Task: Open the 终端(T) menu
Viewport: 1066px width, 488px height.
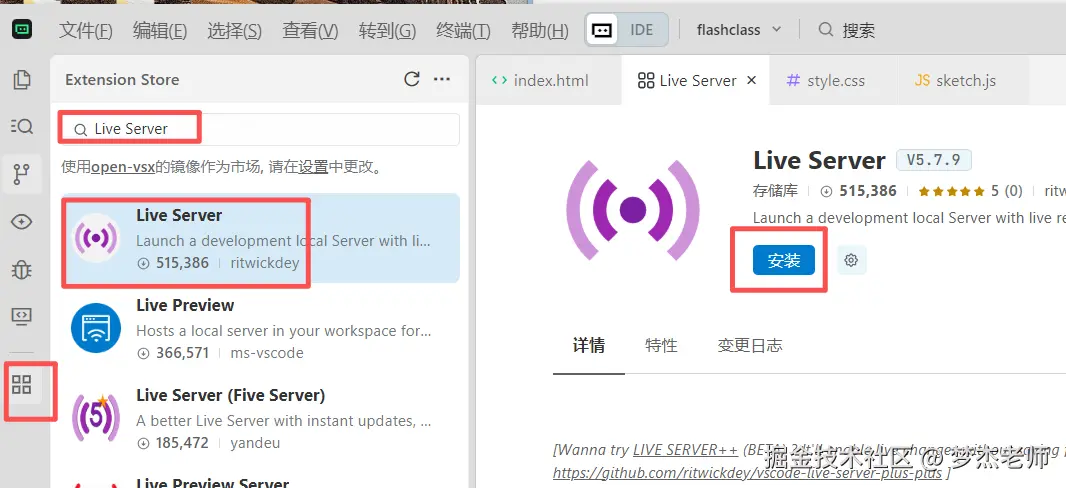Action: click(x=463, y=30)
